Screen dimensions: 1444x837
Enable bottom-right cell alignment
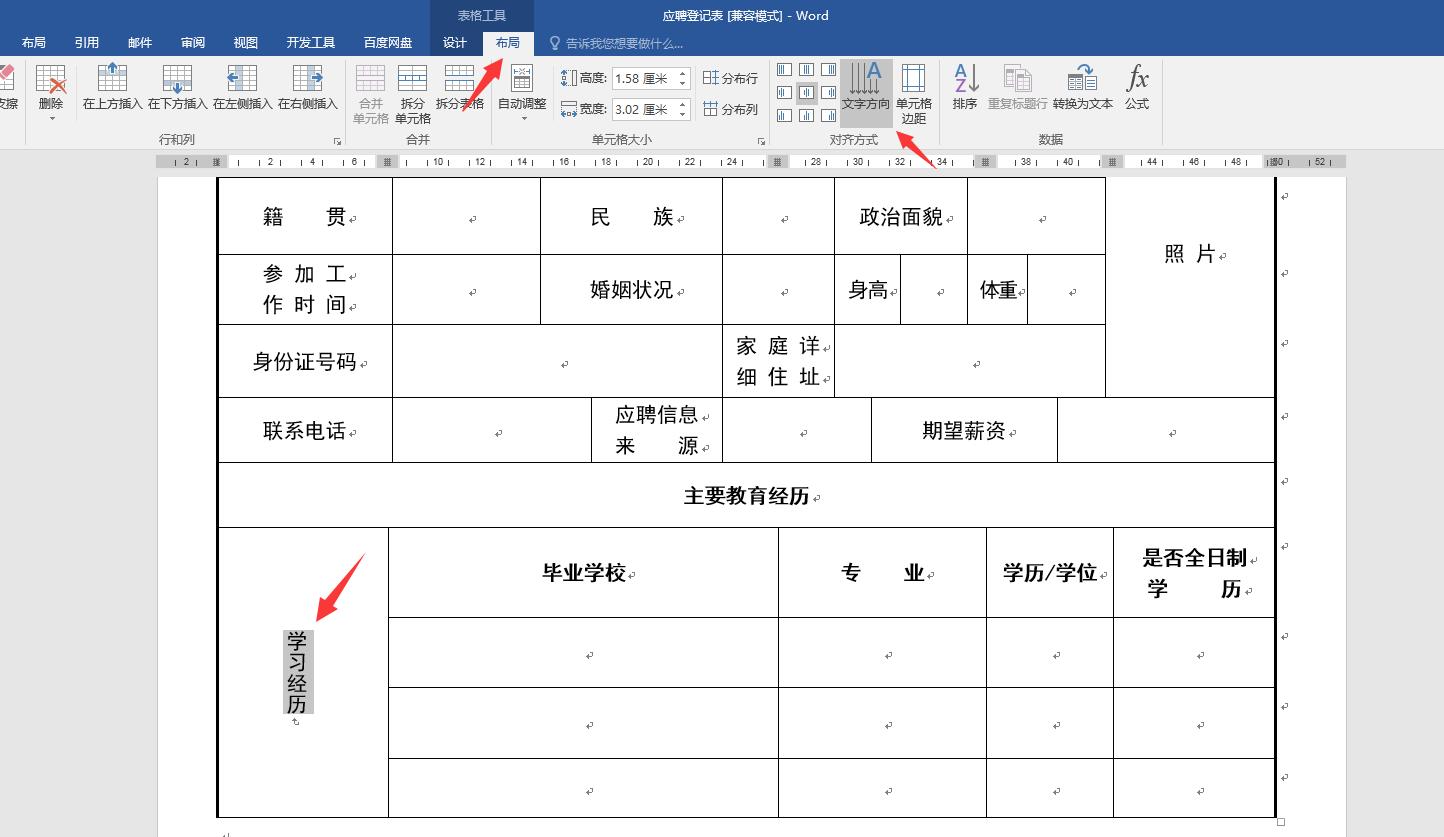828,115
